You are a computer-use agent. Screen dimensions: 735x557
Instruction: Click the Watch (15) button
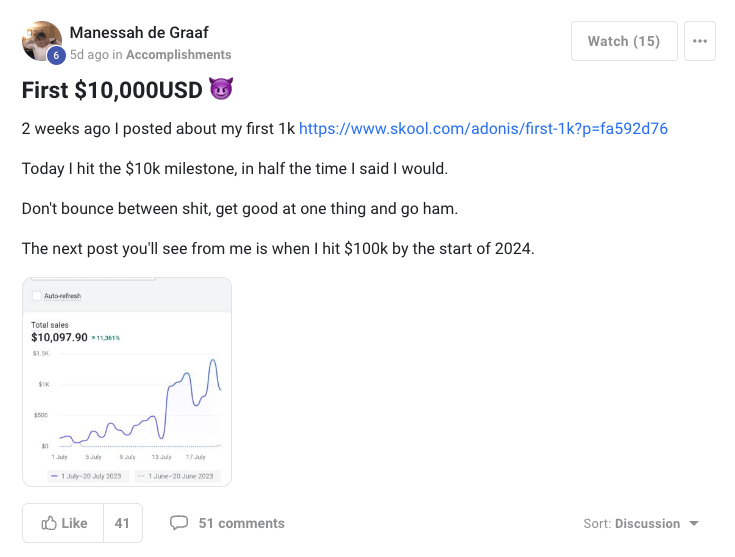point(624,41)
